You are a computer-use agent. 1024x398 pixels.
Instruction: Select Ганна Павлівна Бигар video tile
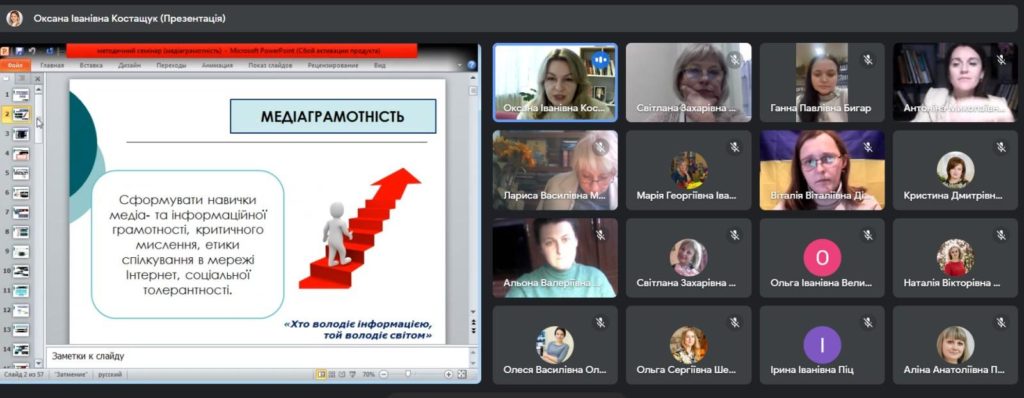pos(822,82)
